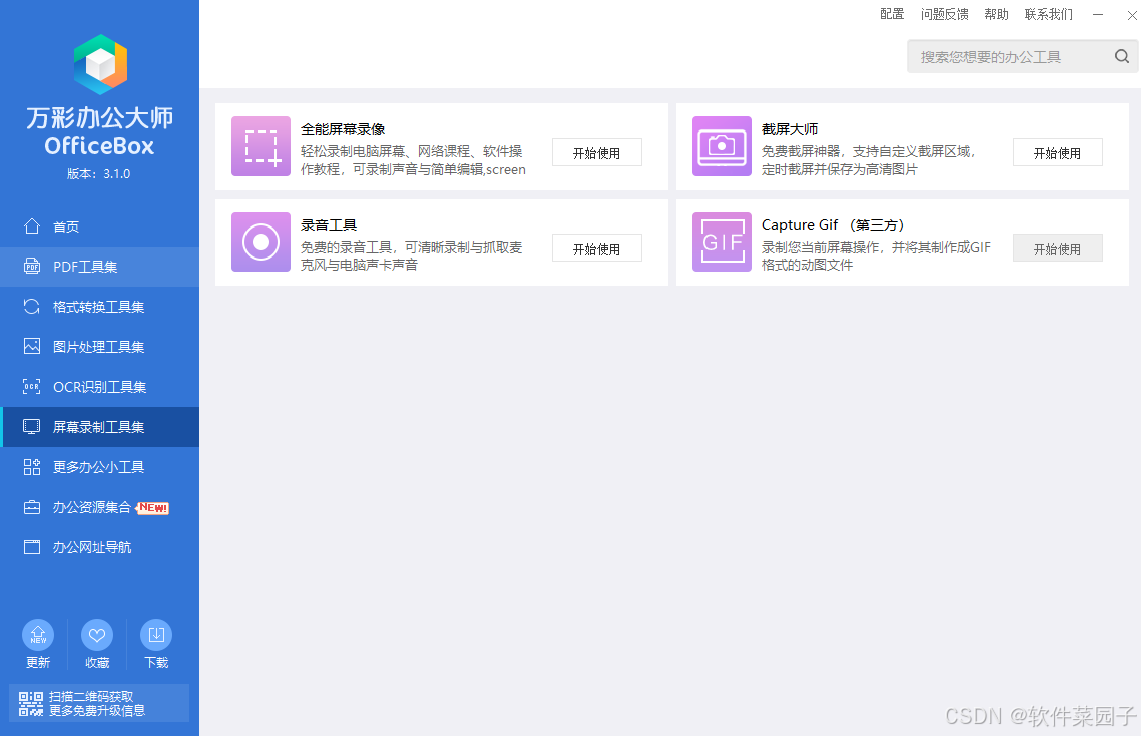Click the search magnifier icon
This screenshot has width=1141, height=736.
tap(1121, 56)
